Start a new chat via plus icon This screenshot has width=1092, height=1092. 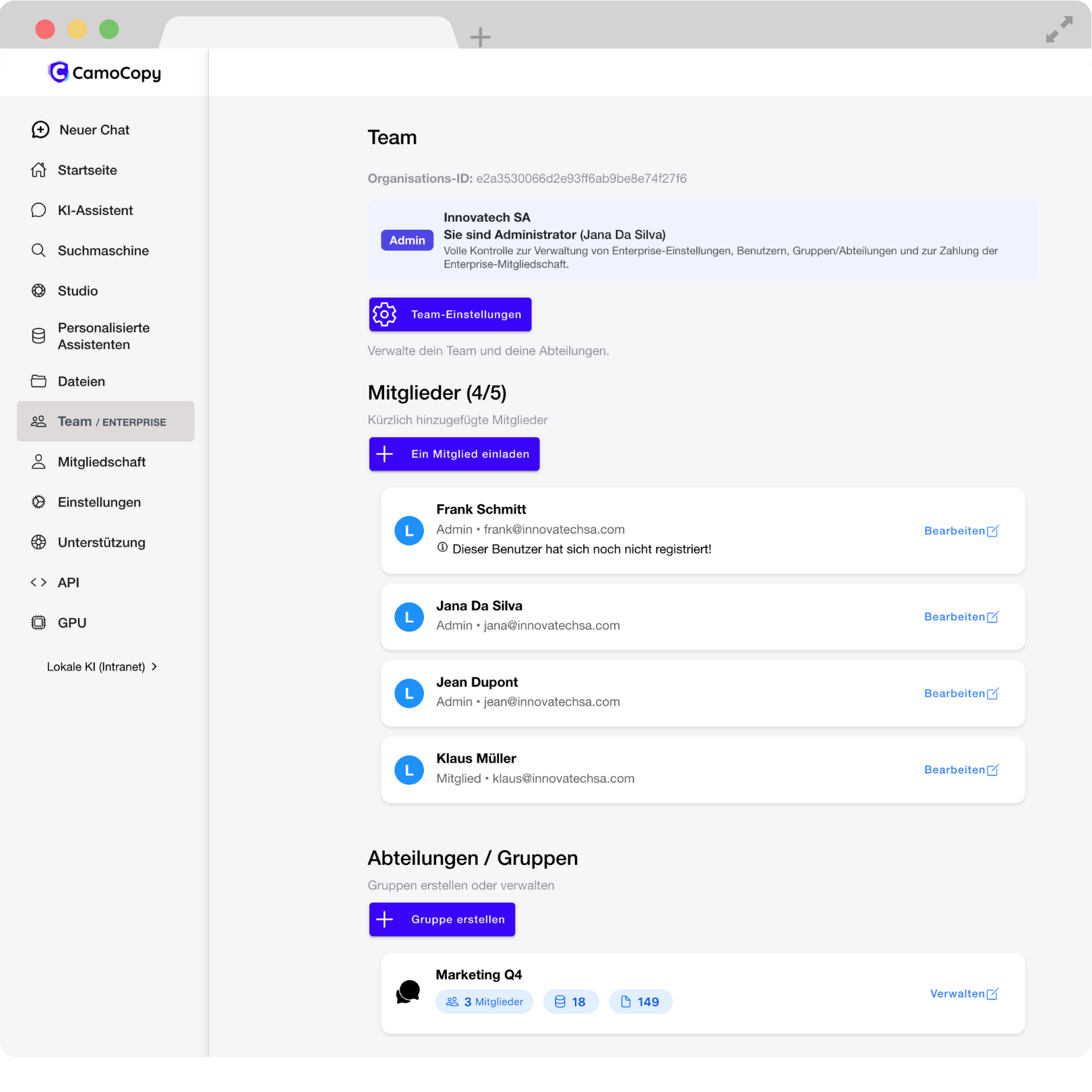pyautogui.click(x=40, y=130)
